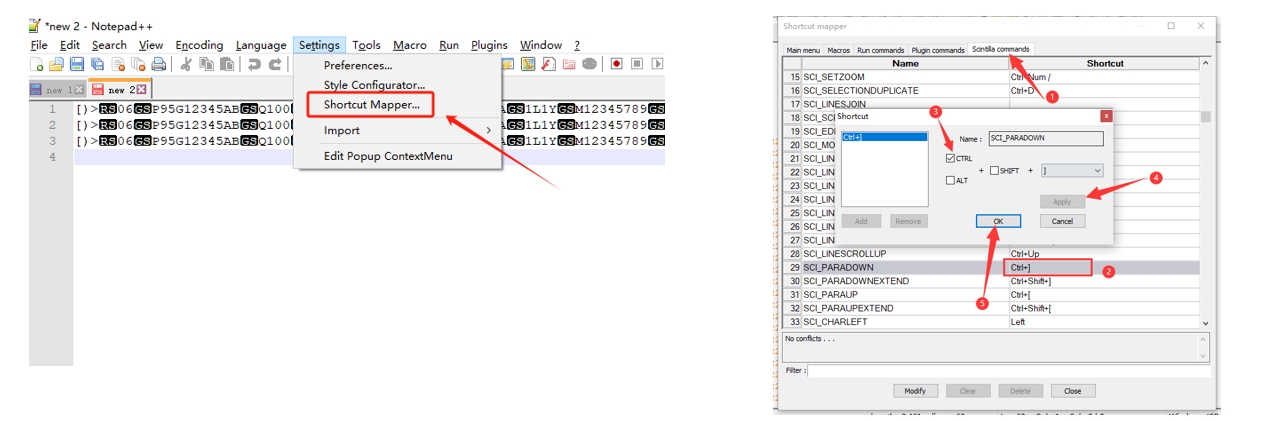Viewport: 1265px width, 421px height.
Task: Open the Plugins menu
Action: coord(489,45)
